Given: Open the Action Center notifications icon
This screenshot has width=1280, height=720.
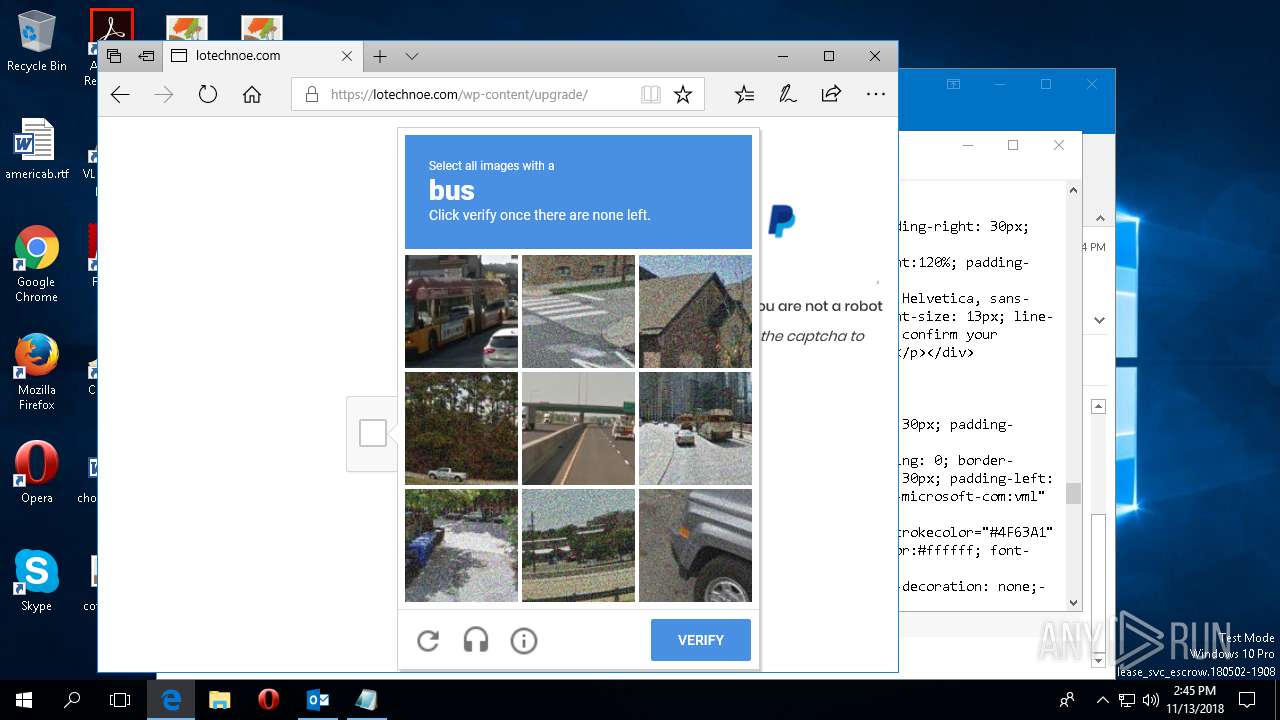Looking at the screenshot, I should click(x=1247, y=700).
